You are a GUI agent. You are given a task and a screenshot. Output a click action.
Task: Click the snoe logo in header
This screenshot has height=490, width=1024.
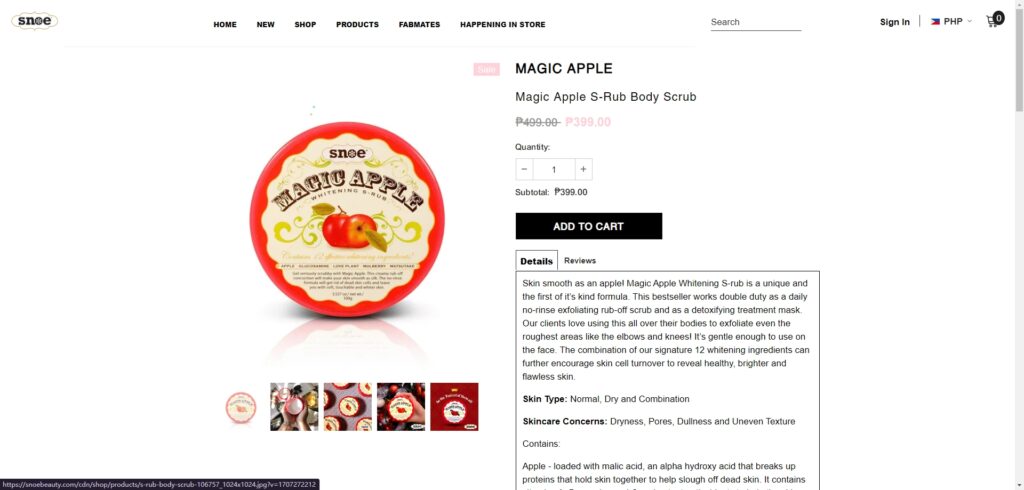[x=35, y=21]
